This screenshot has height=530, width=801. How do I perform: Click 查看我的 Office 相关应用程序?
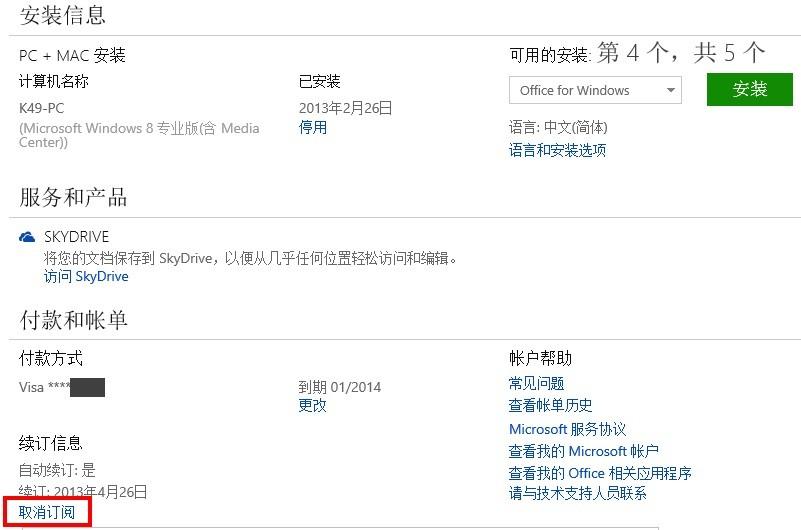click(600, 473)
